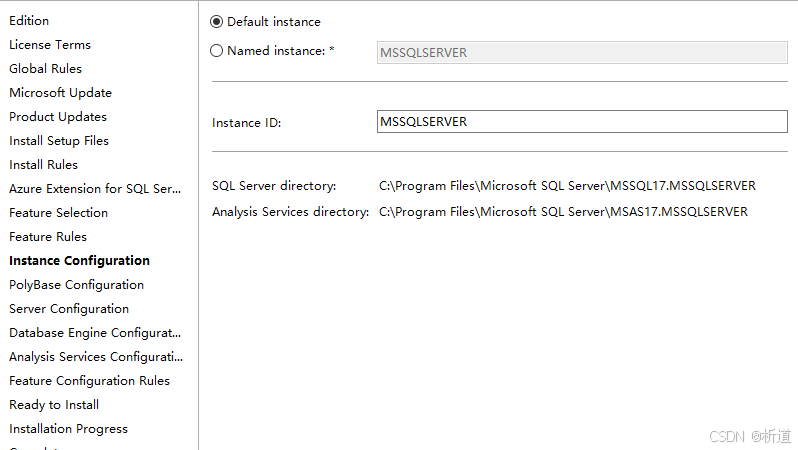Click Product Updates in step list
The image size is (798, 450).
(x=58, y=117)
